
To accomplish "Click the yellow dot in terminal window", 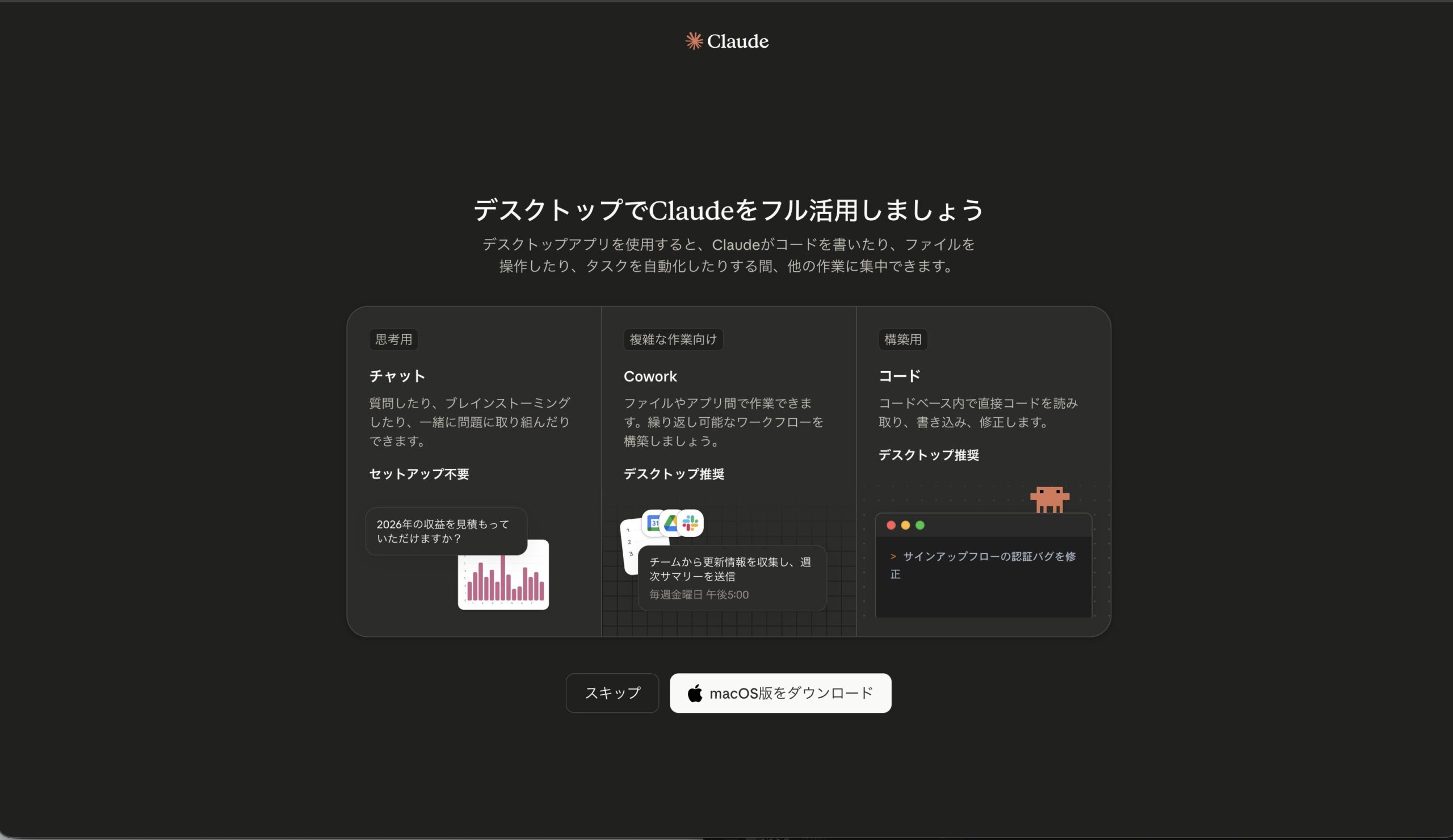I will point(905,524).
